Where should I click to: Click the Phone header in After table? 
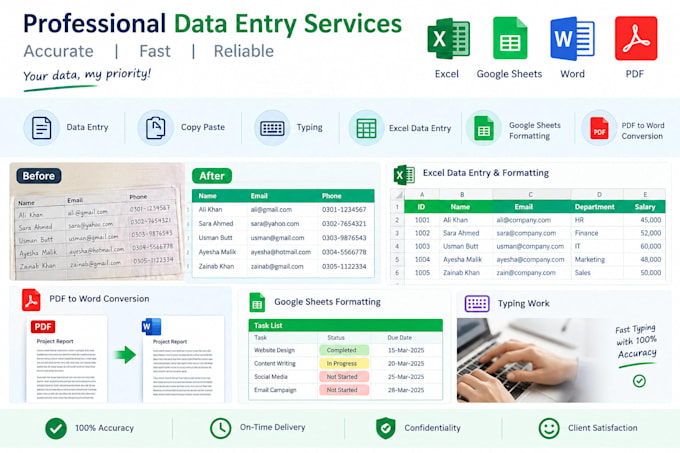click(332, 196)
